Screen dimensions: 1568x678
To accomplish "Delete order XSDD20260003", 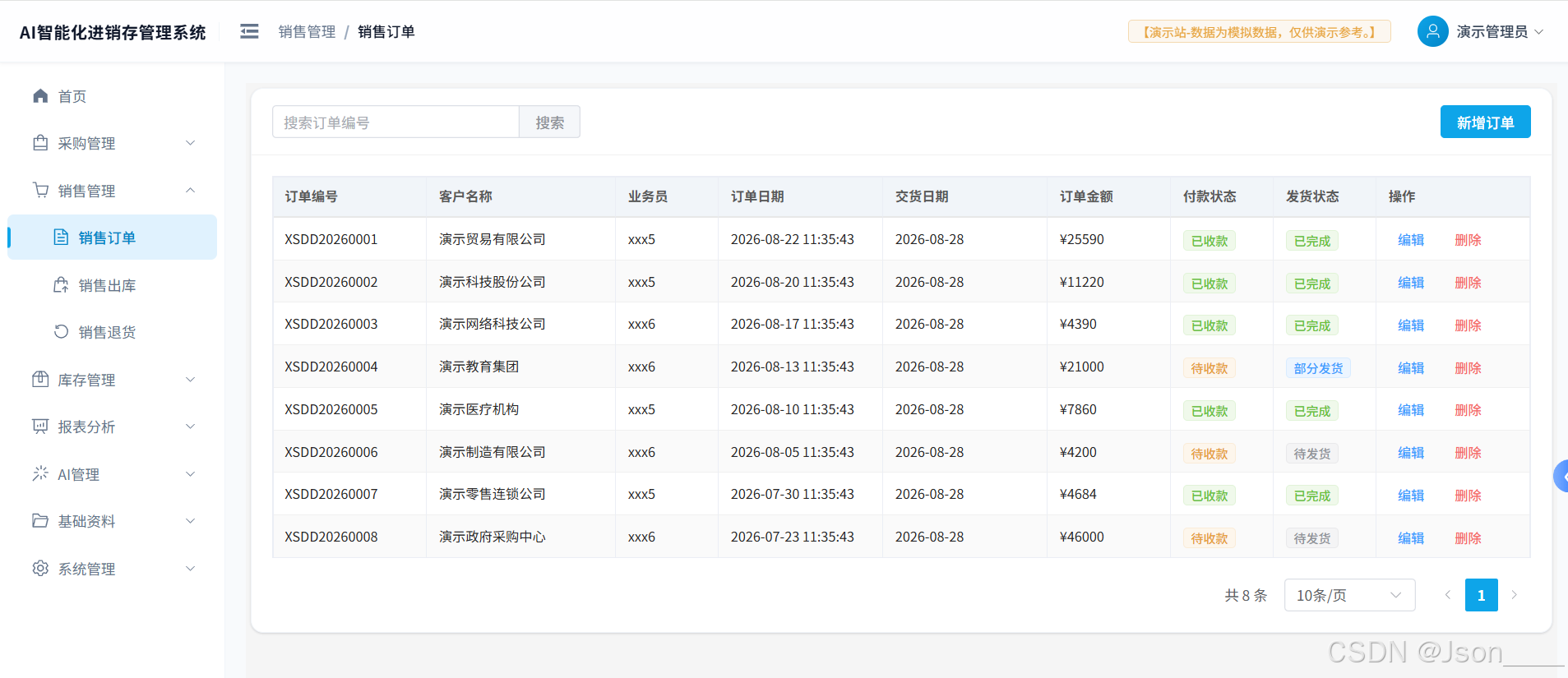I will pyautogui.click(x=1468, y=325).
